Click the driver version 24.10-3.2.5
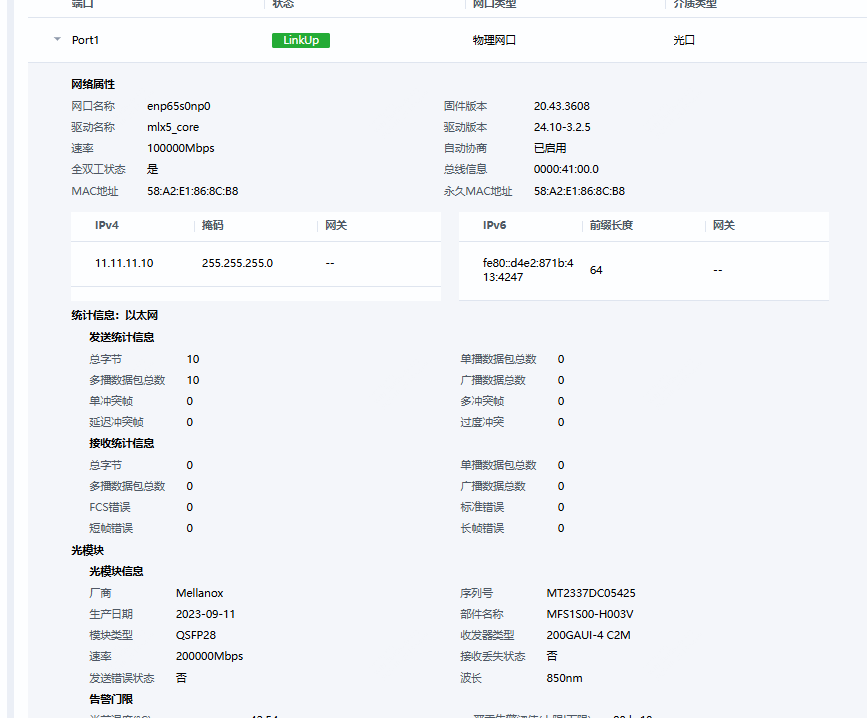This screenshot has height=718, width=867. coord(562,127)
